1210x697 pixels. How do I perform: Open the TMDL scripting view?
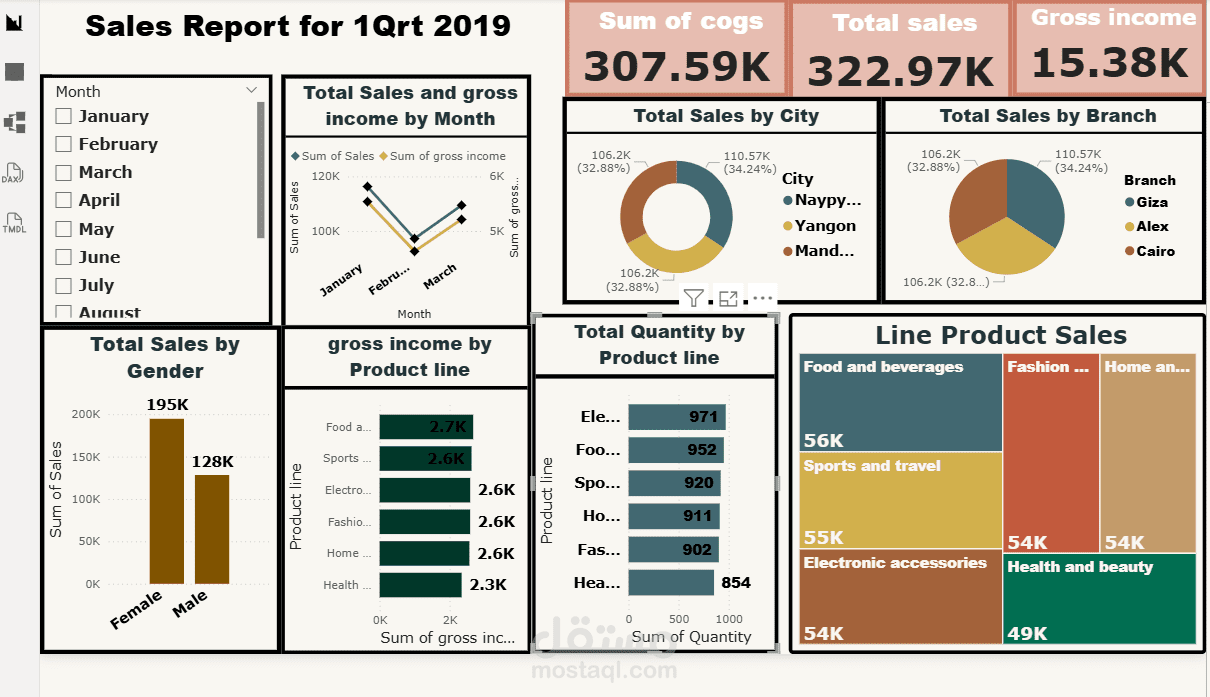coord(14,222)
